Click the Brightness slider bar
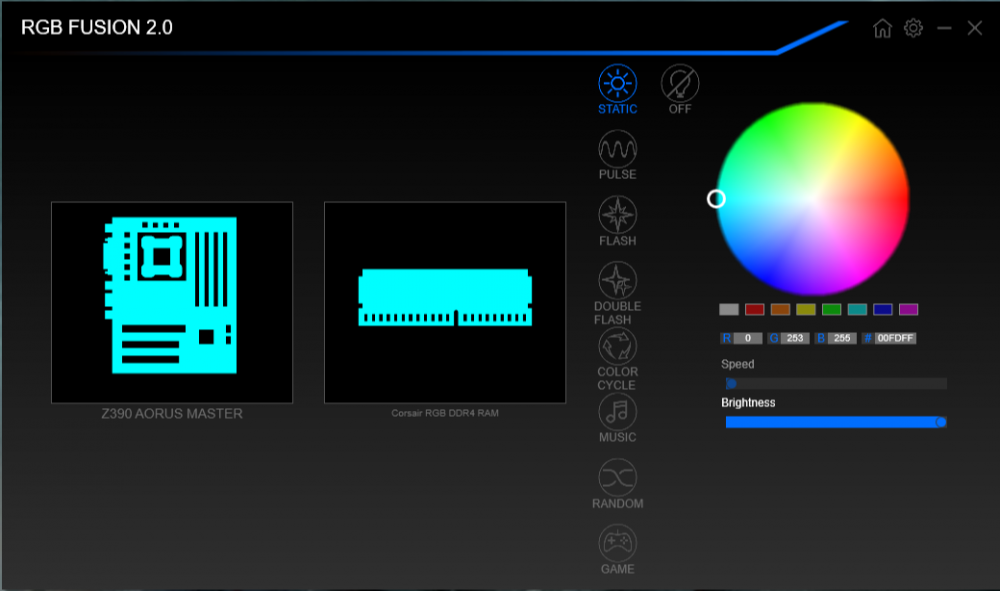 [x=836, y=422]
